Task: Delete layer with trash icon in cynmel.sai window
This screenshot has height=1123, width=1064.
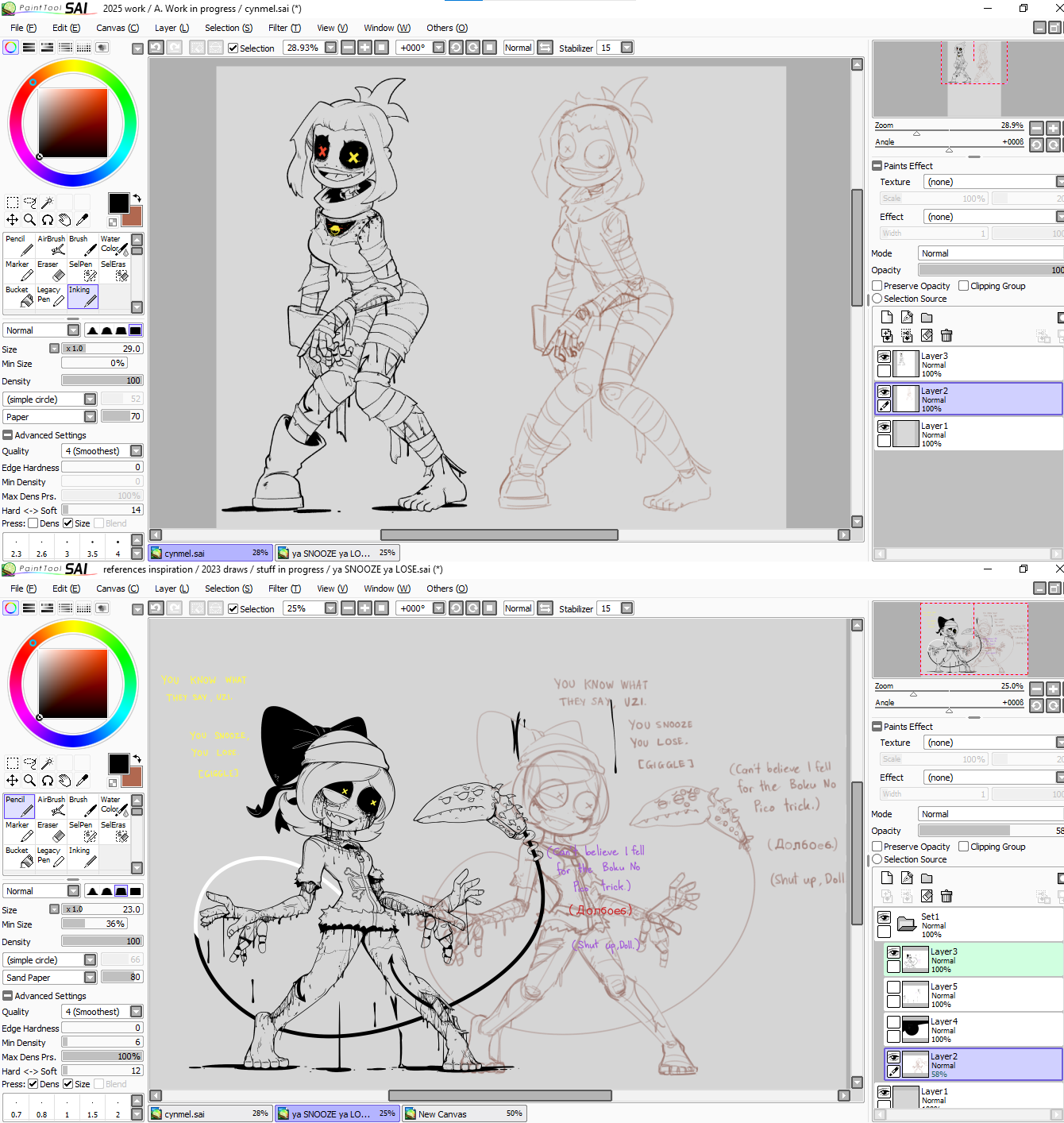Action: click(946, 336)
